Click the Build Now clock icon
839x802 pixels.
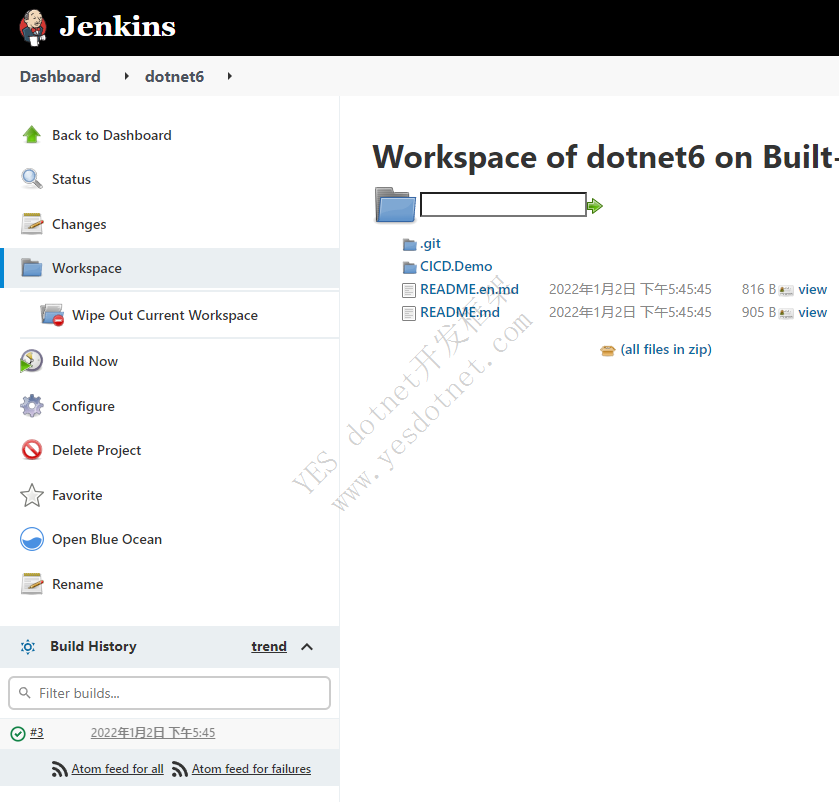coord(31,361)
